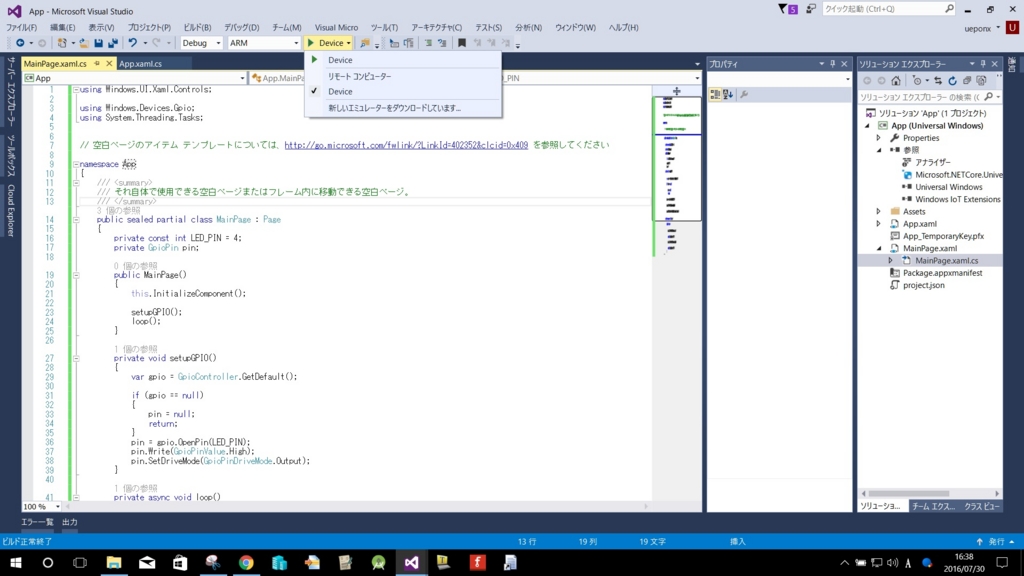Toggle auto-hide pin of the Solution Explorer panel
1024x576 pixels.
984,64
